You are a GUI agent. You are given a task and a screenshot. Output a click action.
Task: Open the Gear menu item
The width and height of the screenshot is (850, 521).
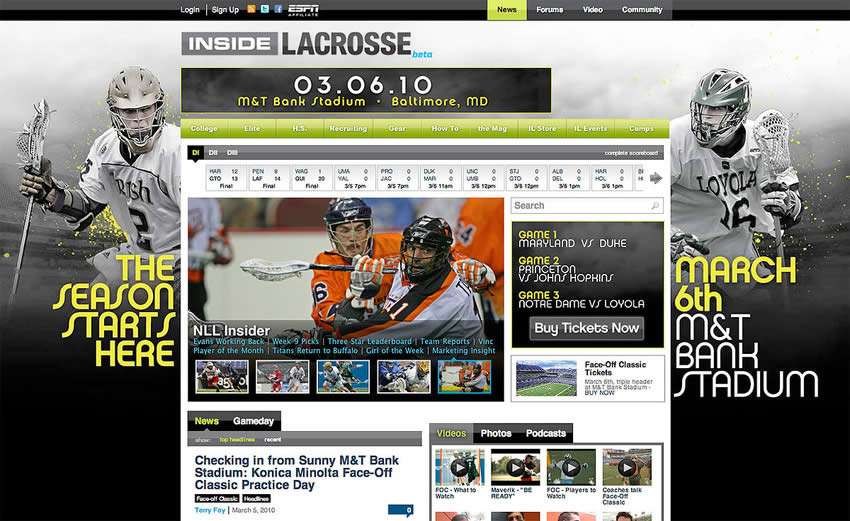tap(397, 128)
